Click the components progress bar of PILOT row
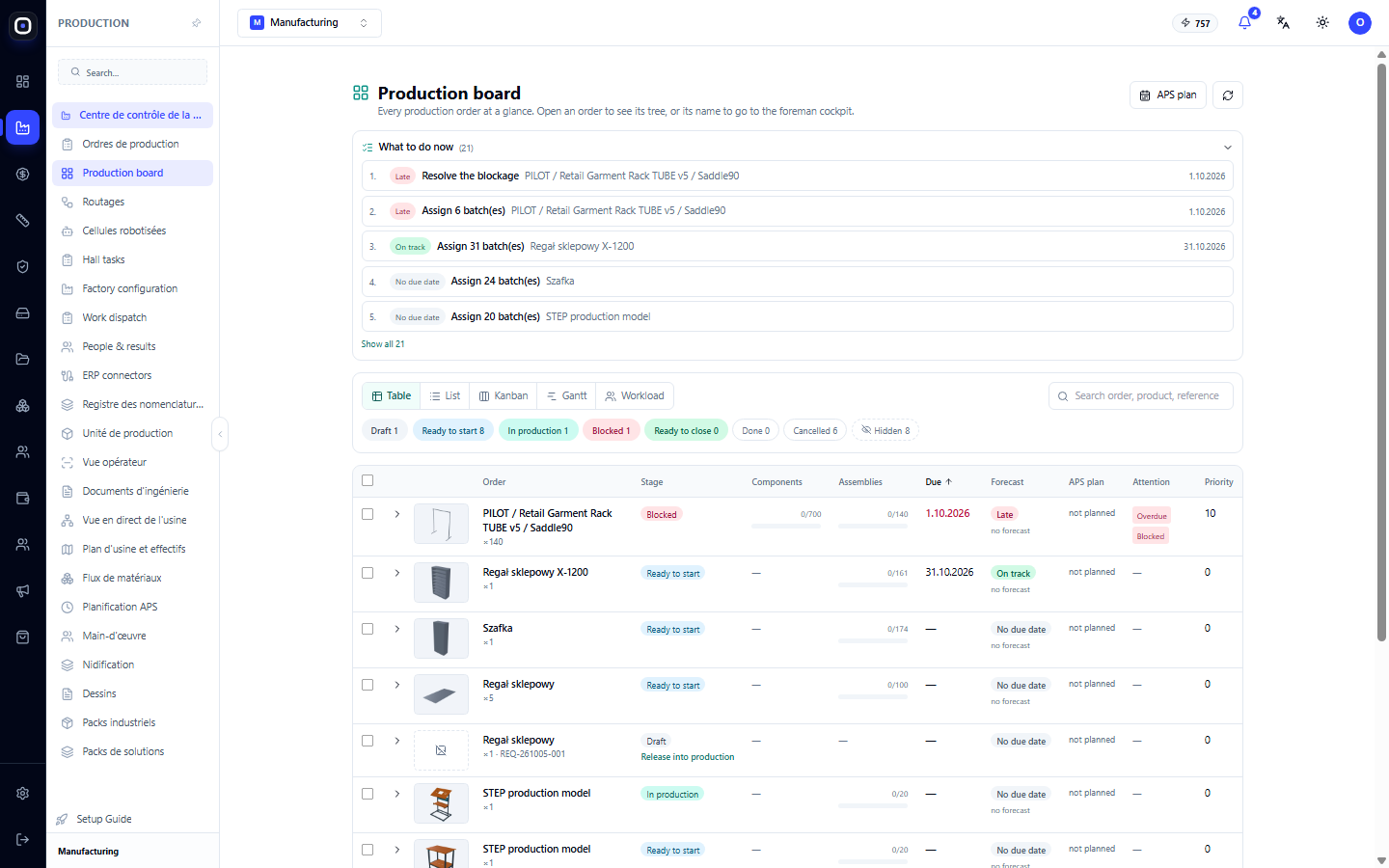This screenshot has height=868, width=1389. (x=786, y=527)
